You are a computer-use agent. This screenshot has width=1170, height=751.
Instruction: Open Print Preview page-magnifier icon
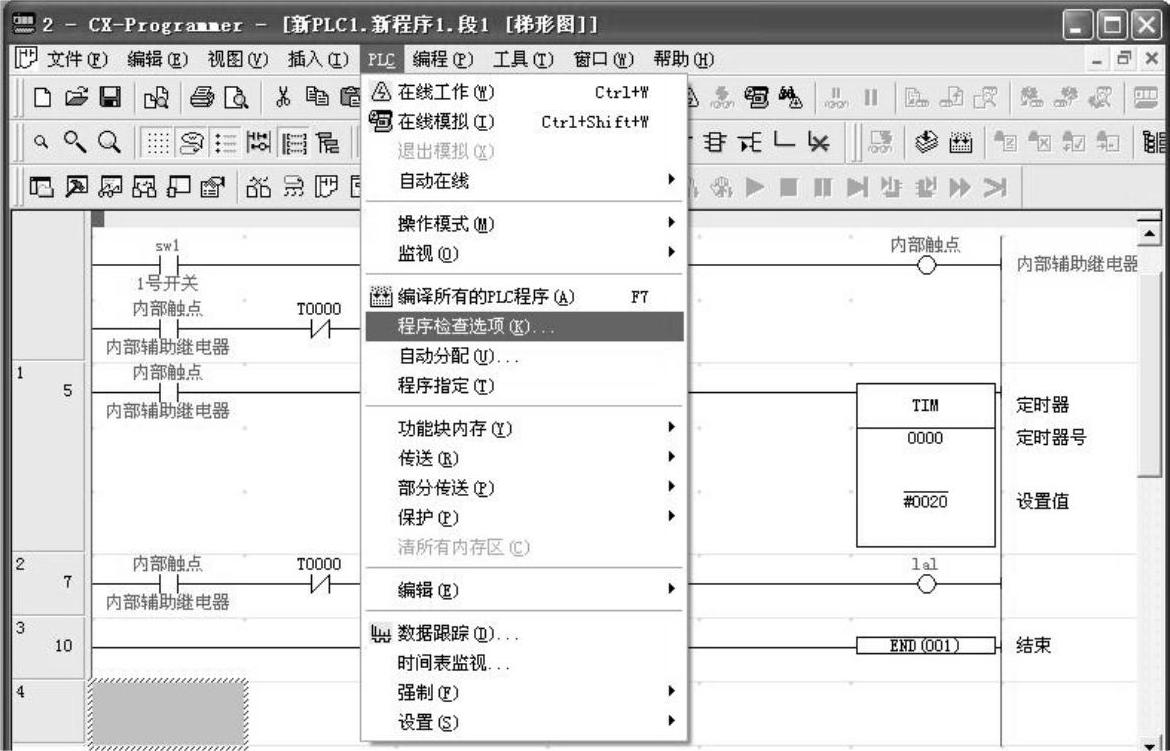pos(237,98)
